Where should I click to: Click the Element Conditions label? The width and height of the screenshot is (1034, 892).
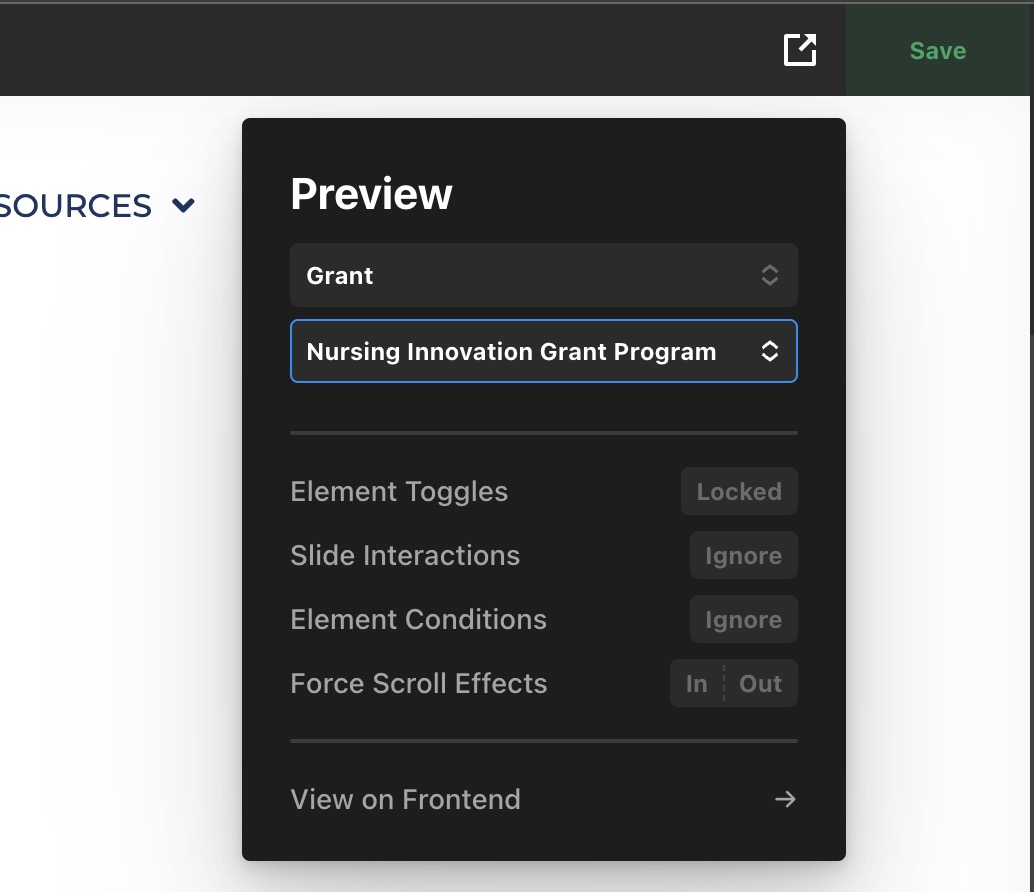point(418,619)
